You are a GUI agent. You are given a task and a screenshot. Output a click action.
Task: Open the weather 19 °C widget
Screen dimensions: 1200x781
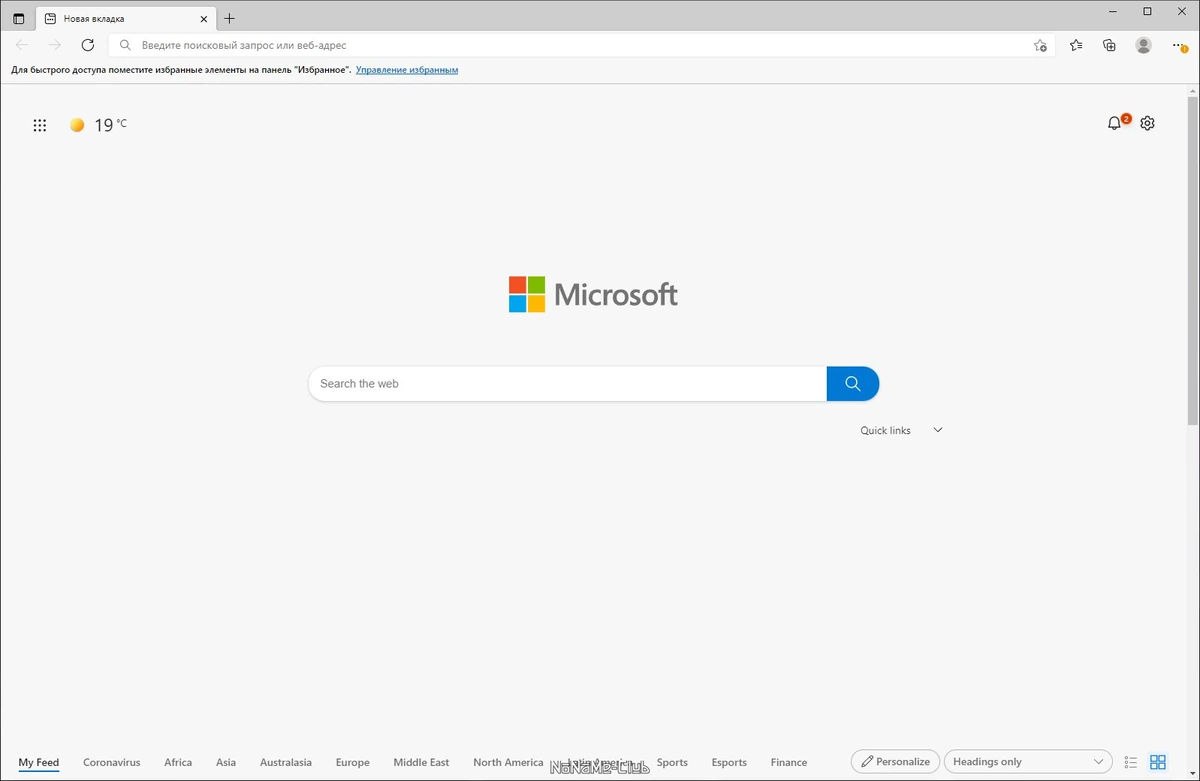point(98,125)
